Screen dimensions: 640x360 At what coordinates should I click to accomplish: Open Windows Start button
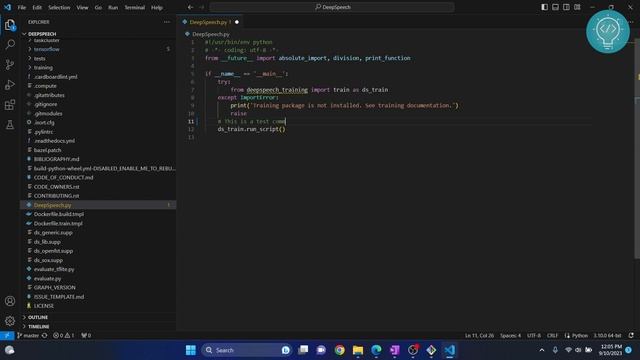[191, 350]
